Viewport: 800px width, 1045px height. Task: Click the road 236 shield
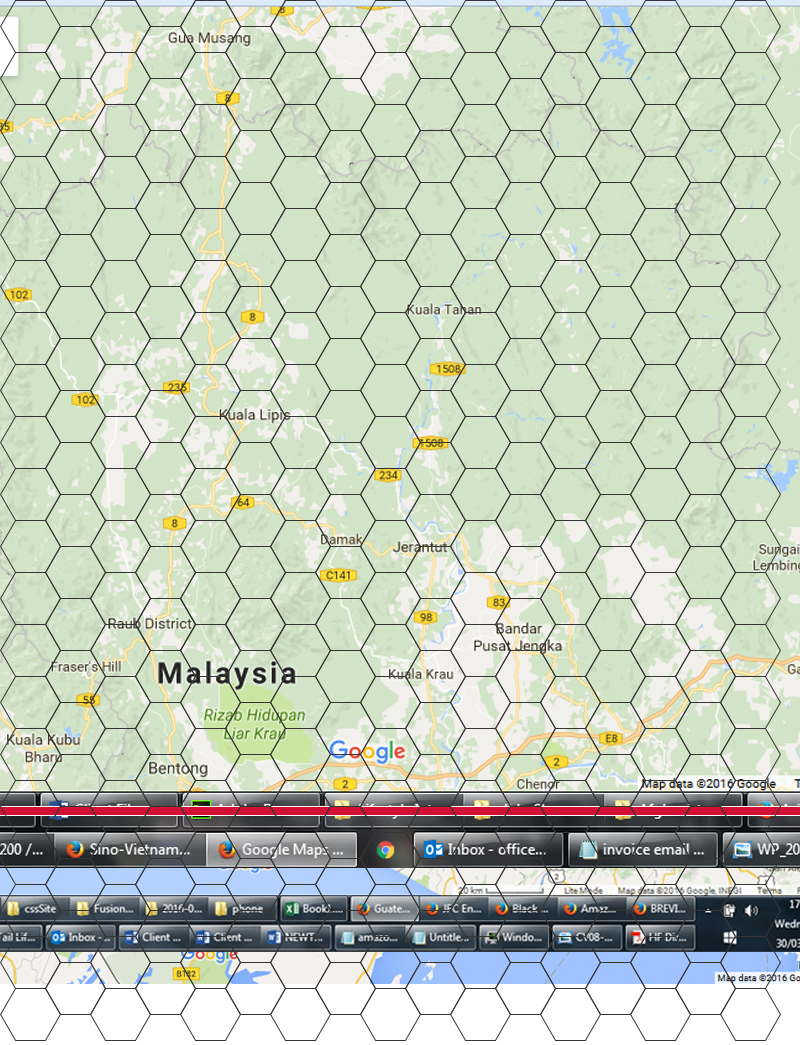click(176, 387)
